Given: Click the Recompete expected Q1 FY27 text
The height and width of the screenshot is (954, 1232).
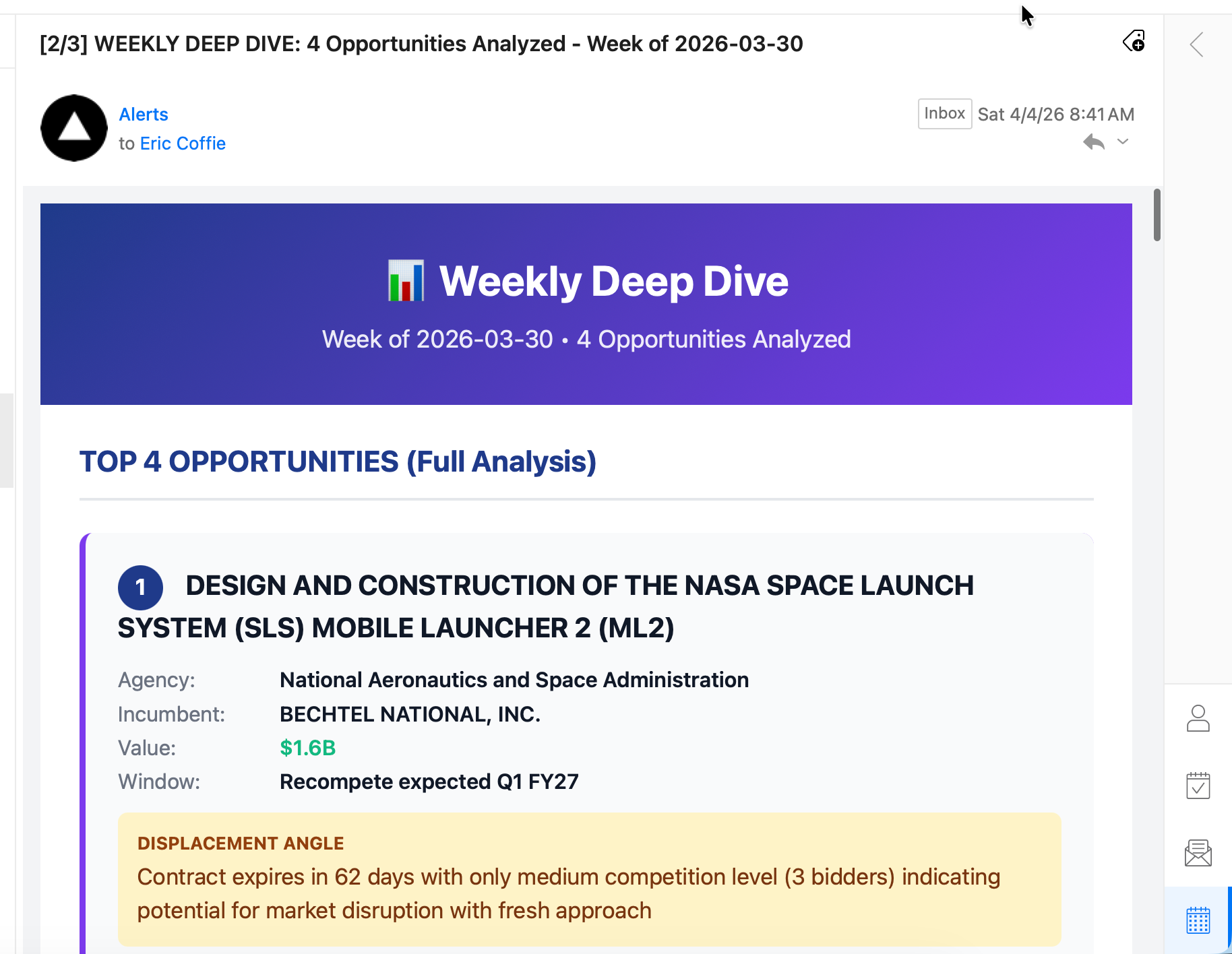Looking at the screenshot, I should (x=429, y=782).
